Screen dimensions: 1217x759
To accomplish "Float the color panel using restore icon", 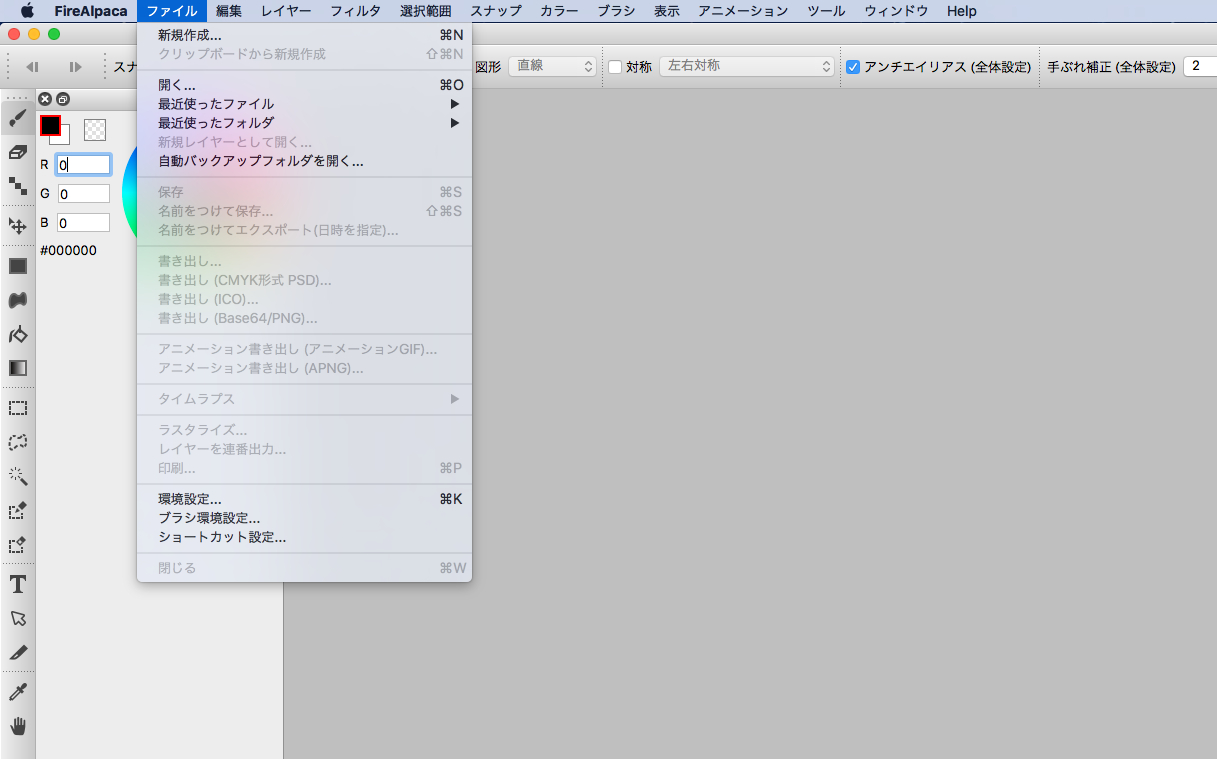I will (x=62, y=99).
